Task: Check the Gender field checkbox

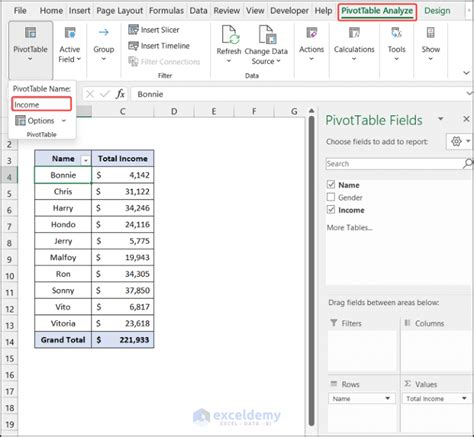Action: (x=331, y=197)
